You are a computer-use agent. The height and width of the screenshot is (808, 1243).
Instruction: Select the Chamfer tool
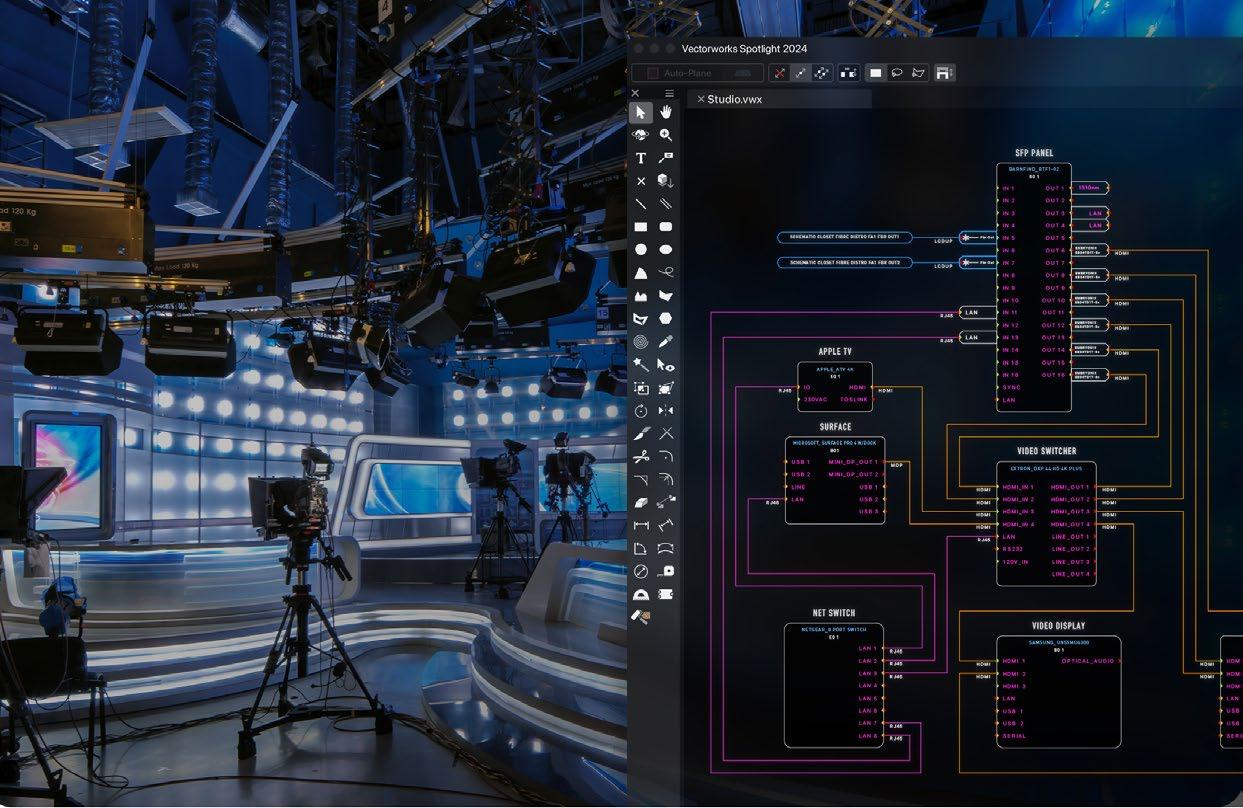pyautogui.click(x=641, y=480)
